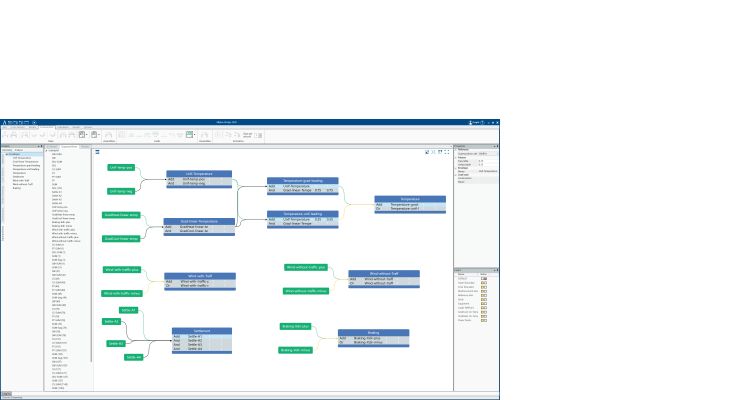Click the Settle-A4 green node
The width and height of the screenshot is (750, 400).
133,357
